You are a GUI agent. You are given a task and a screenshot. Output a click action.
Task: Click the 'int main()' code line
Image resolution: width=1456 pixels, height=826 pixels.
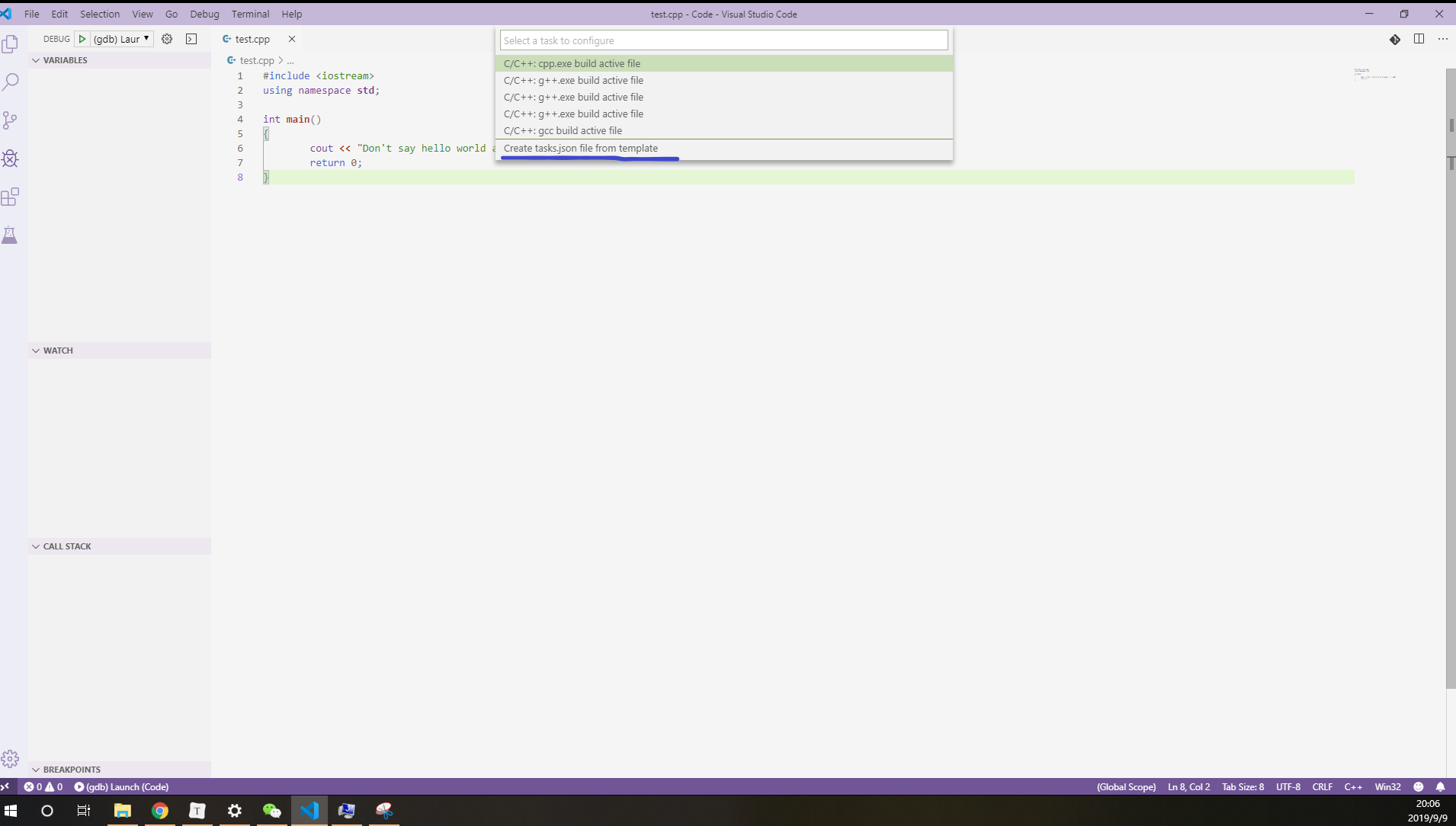(x=292, y=119)
